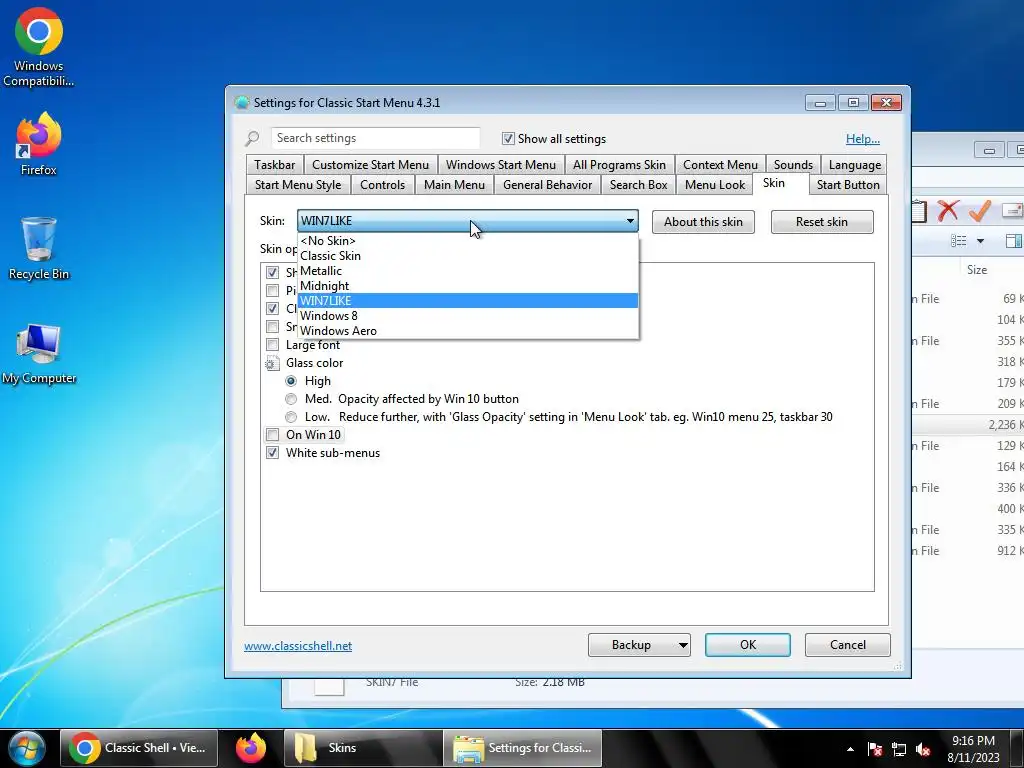Click the Reset skin button
The image size is (1024, 768).
(x=822, y=222)
